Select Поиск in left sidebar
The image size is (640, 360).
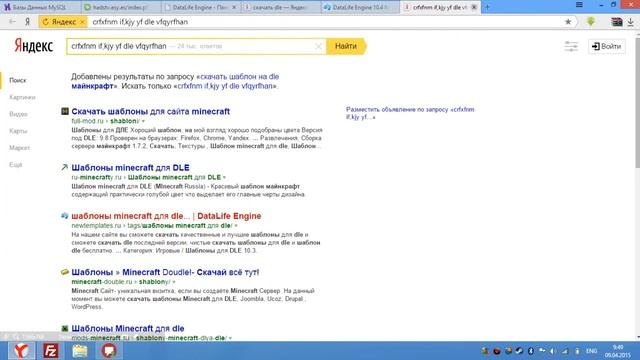pyautogui.click(x=18, y=80)
